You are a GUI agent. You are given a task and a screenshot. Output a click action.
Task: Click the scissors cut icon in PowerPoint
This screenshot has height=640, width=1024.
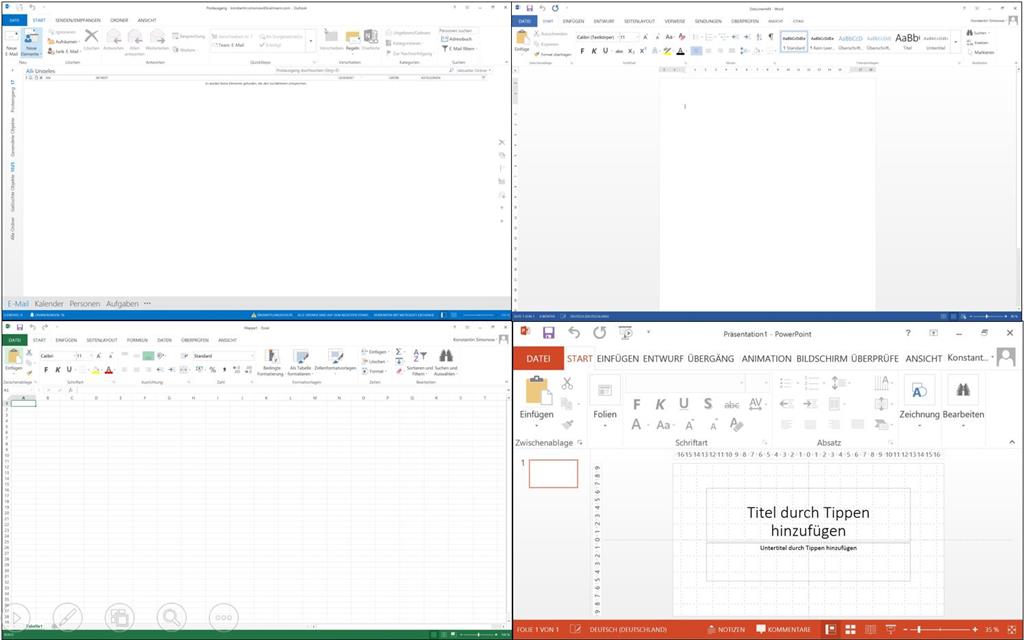567,383
